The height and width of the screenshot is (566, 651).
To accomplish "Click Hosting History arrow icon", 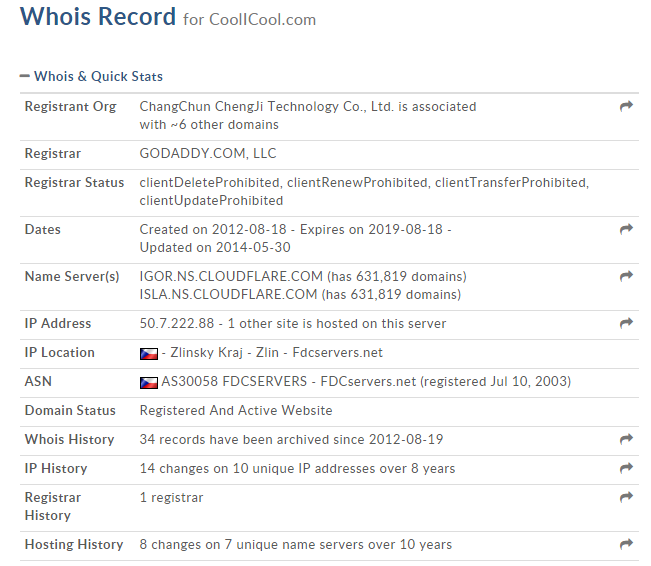I will pos(626,544).
